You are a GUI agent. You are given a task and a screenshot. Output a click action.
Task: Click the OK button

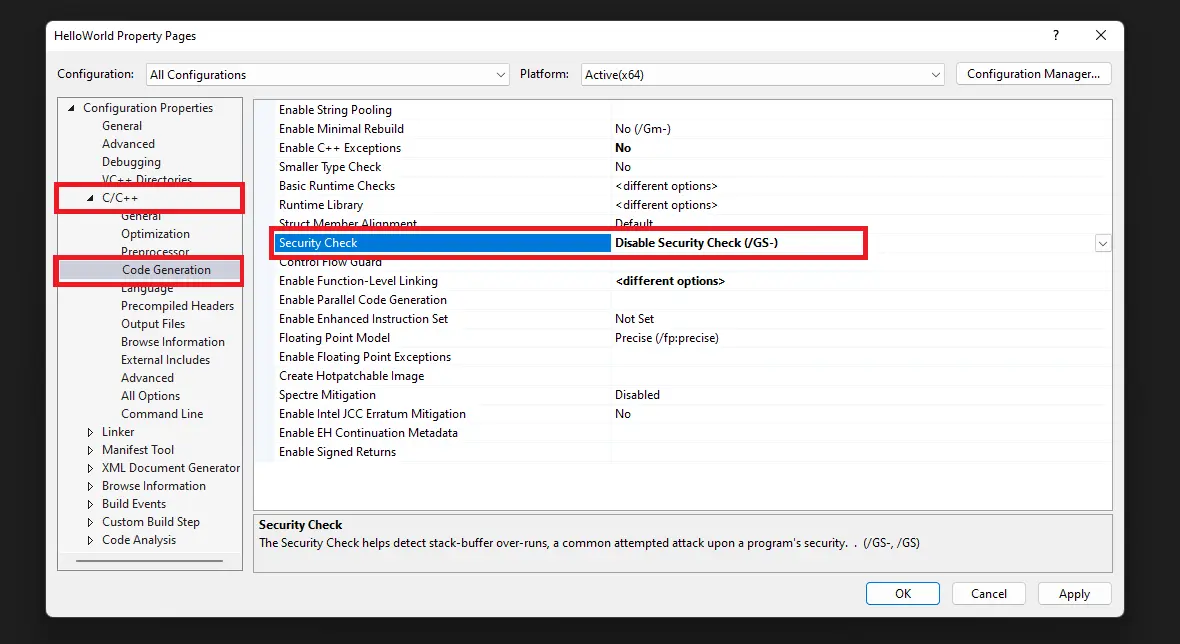click(x=902, y=594)
